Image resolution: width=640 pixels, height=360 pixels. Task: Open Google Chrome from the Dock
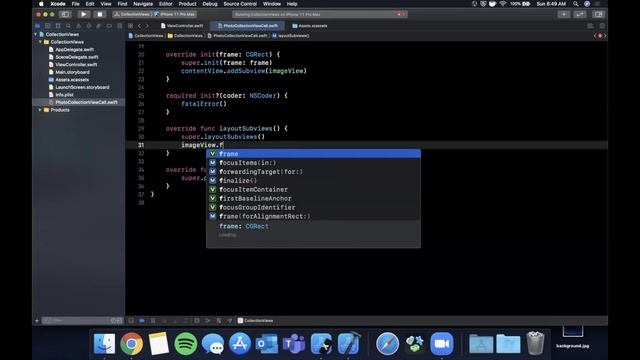[x=131, y=344]
